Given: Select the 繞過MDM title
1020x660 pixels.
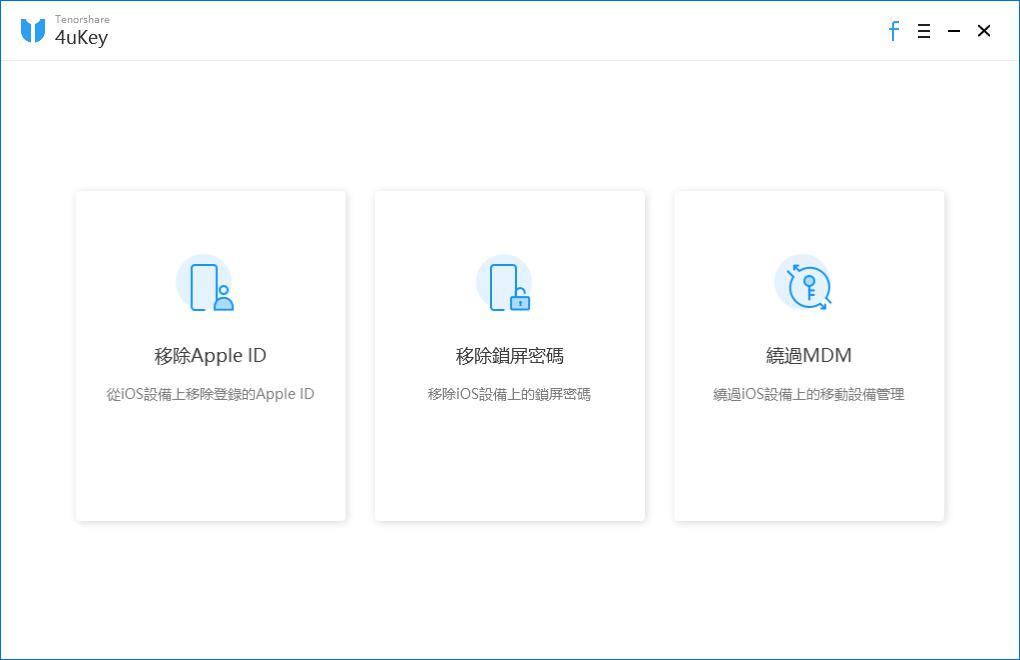Looking at the screenshot, I should (x=809, y=356).
